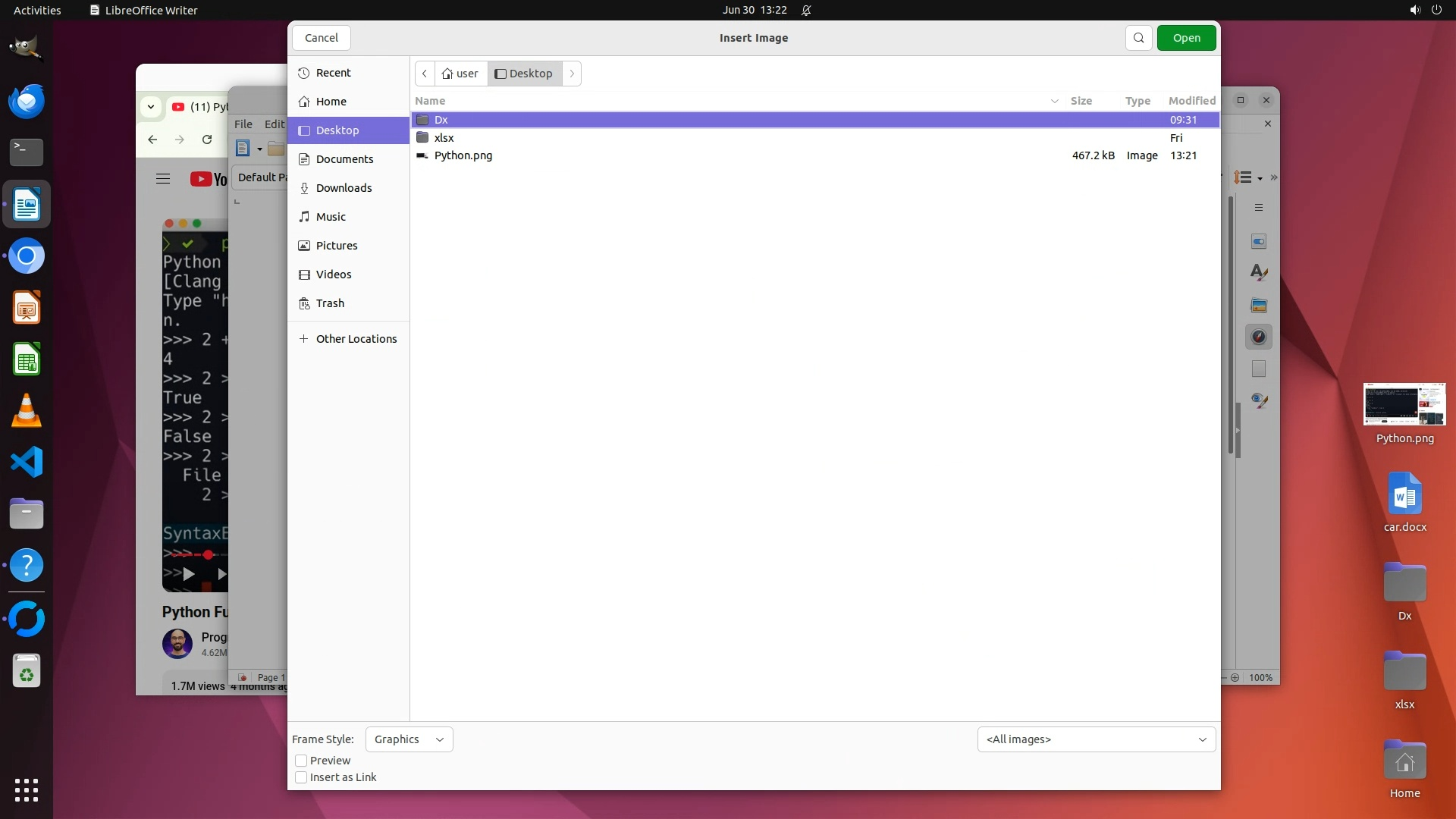The width and height of the screenshot is (1456, 819).
Task: Expand the All images filter dropdown
Action: (1096, 739)
